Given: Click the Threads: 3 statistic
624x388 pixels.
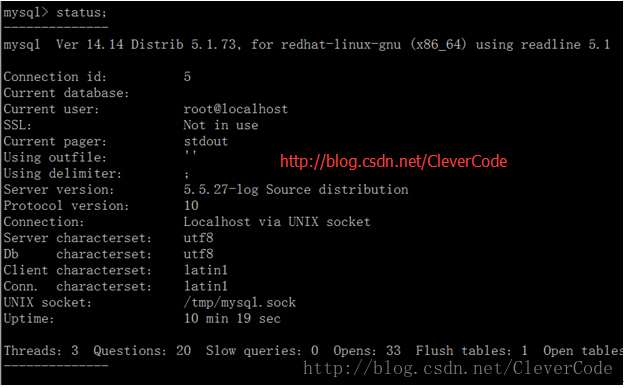Looking at the screenshot, I should click(x=41, y=351).
